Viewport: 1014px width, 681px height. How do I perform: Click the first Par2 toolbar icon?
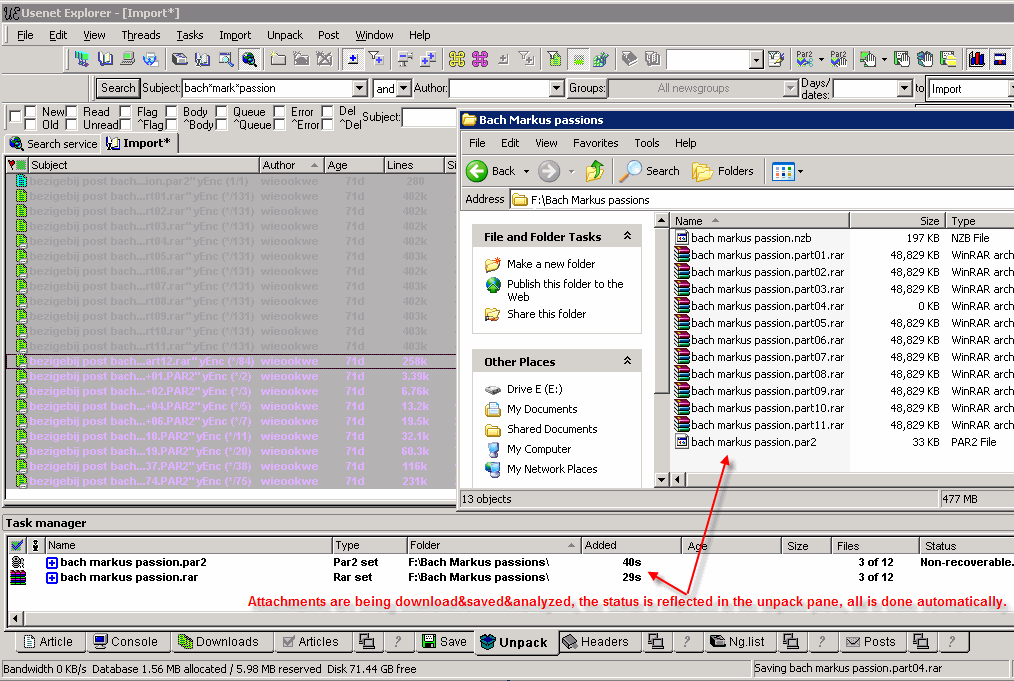804,59
